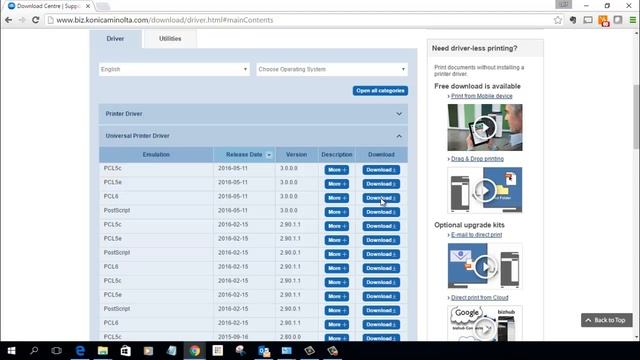This screenshot has width=640, height=360.
Task: Click the orange extension icon with badge
Action: point(603,20)
